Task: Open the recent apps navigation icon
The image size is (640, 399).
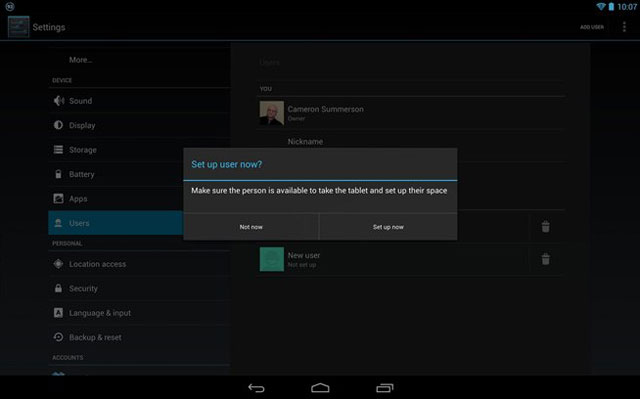Action: click(384, 388)
